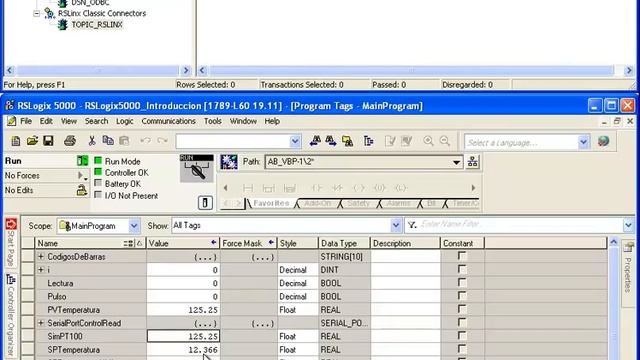
Task: Click the controller keyswitch RUN image
Action: click(196, 168)
